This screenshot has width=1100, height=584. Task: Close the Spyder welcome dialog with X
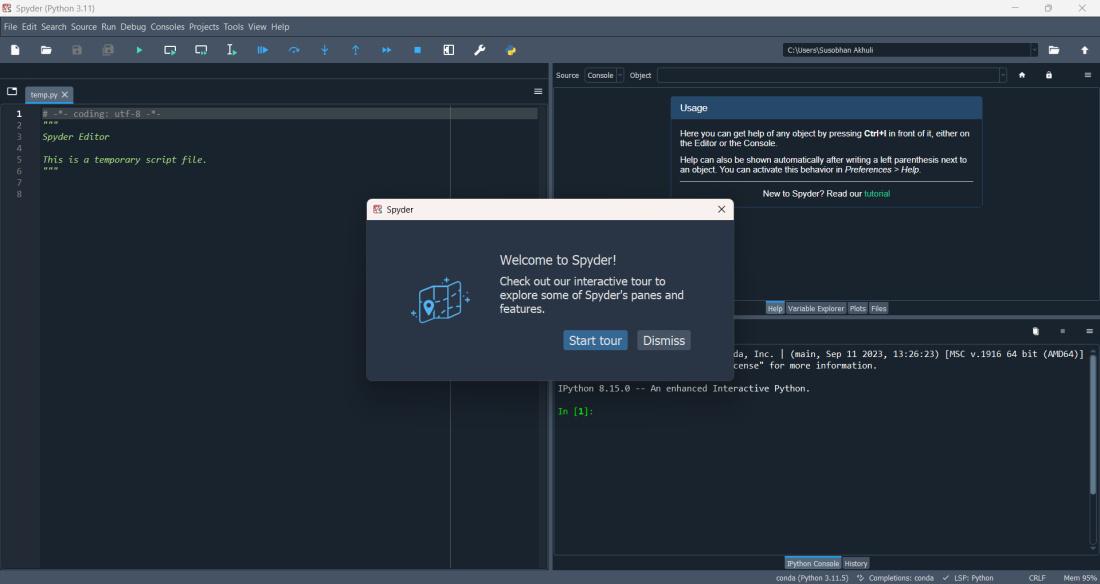click(721, 209)
